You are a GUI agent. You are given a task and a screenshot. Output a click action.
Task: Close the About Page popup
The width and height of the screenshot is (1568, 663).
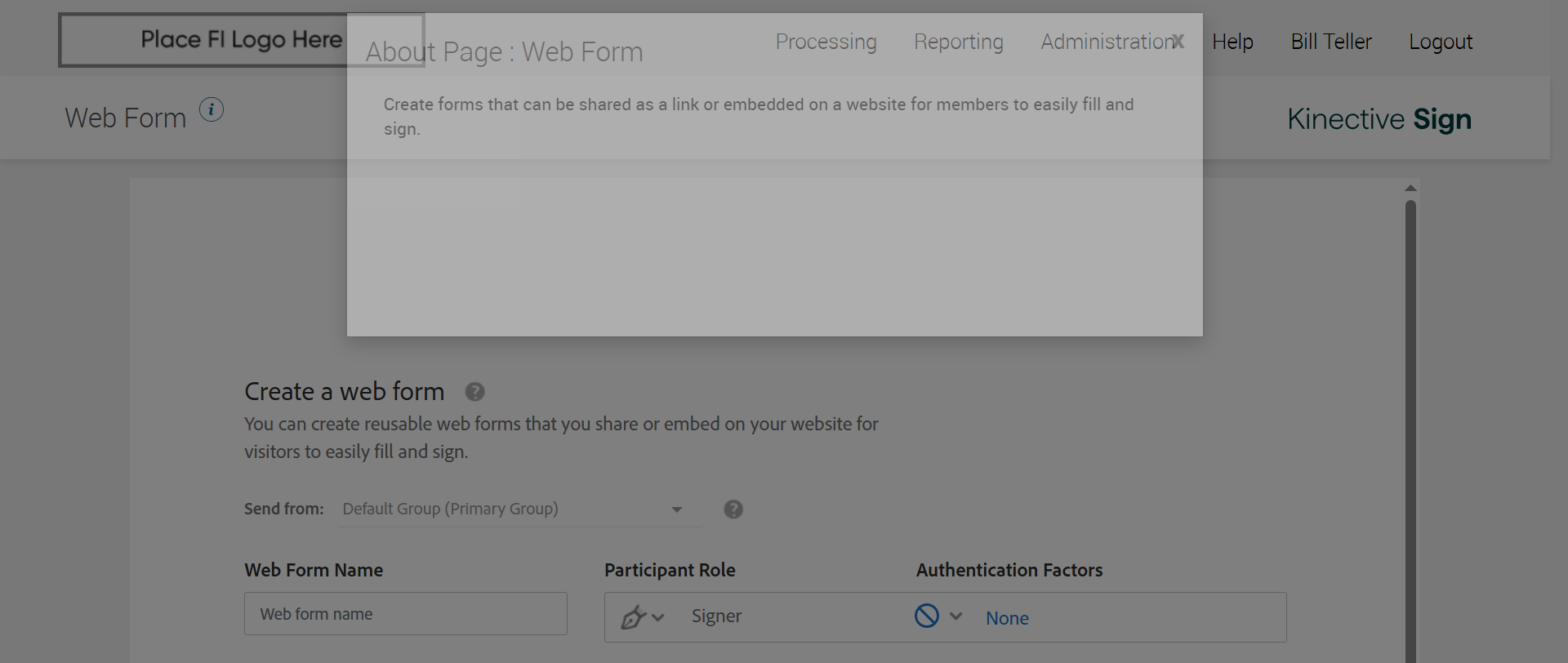(1178, 41)
